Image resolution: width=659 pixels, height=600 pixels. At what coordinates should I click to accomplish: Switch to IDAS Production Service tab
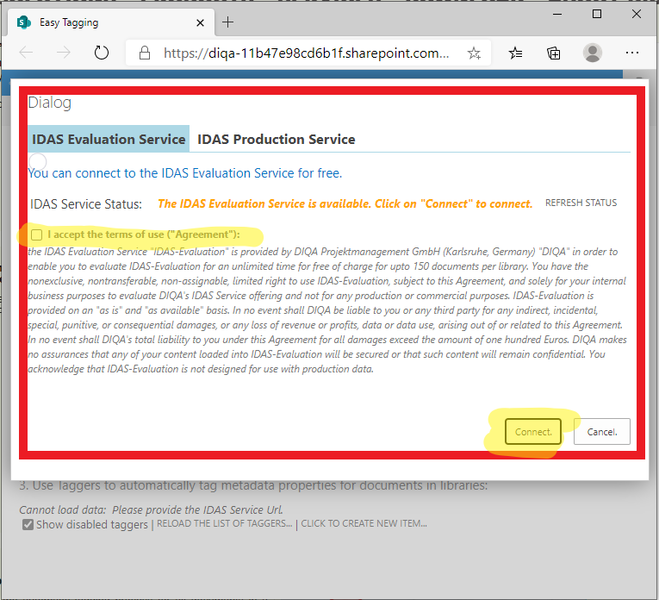pos(276,139)
